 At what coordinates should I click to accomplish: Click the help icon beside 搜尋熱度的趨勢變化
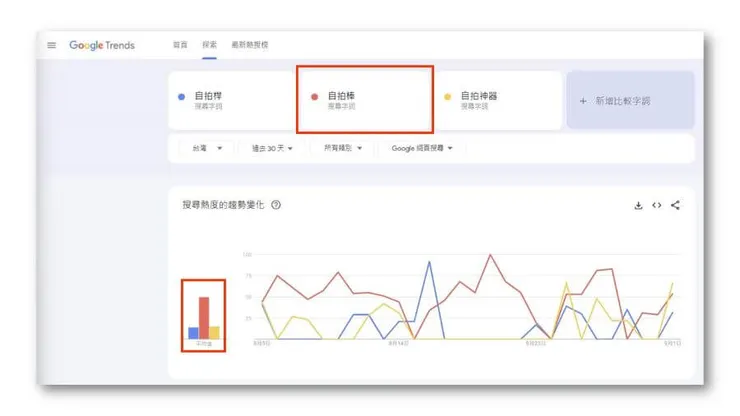tap(276, 205)
